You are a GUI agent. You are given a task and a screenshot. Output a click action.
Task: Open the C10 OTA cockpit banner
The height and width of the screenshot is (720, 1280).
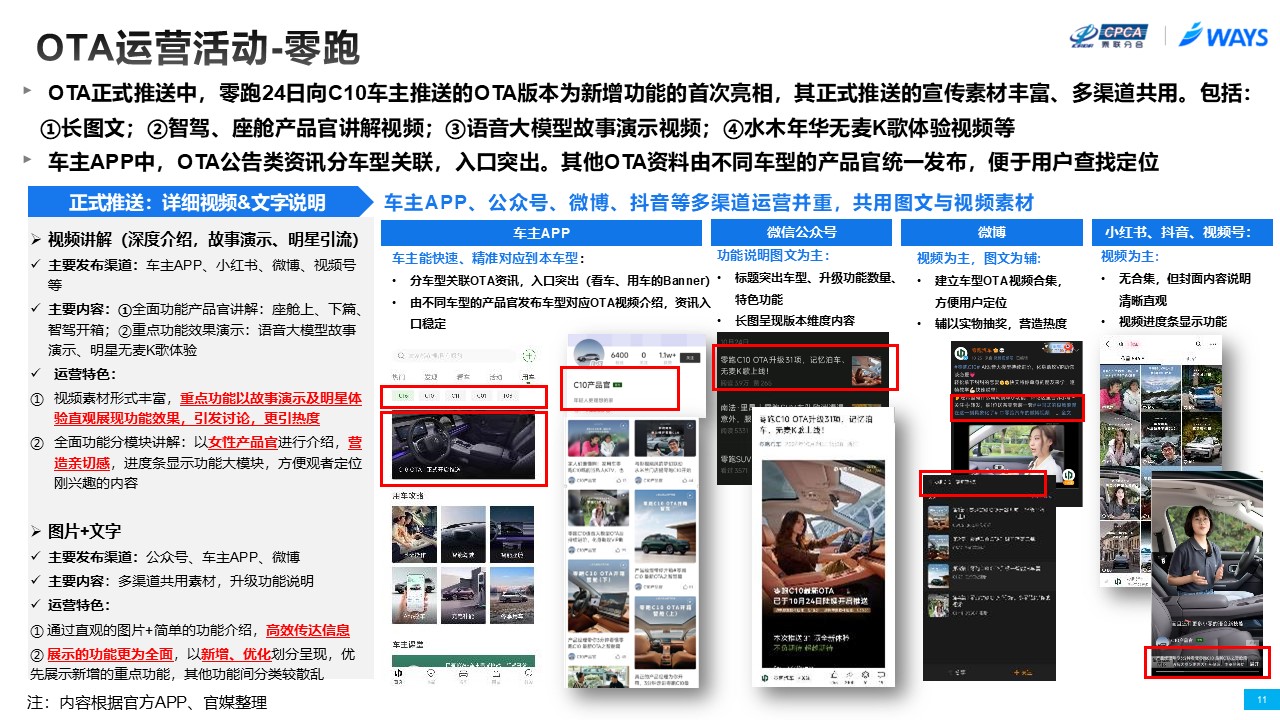(463, 447)
